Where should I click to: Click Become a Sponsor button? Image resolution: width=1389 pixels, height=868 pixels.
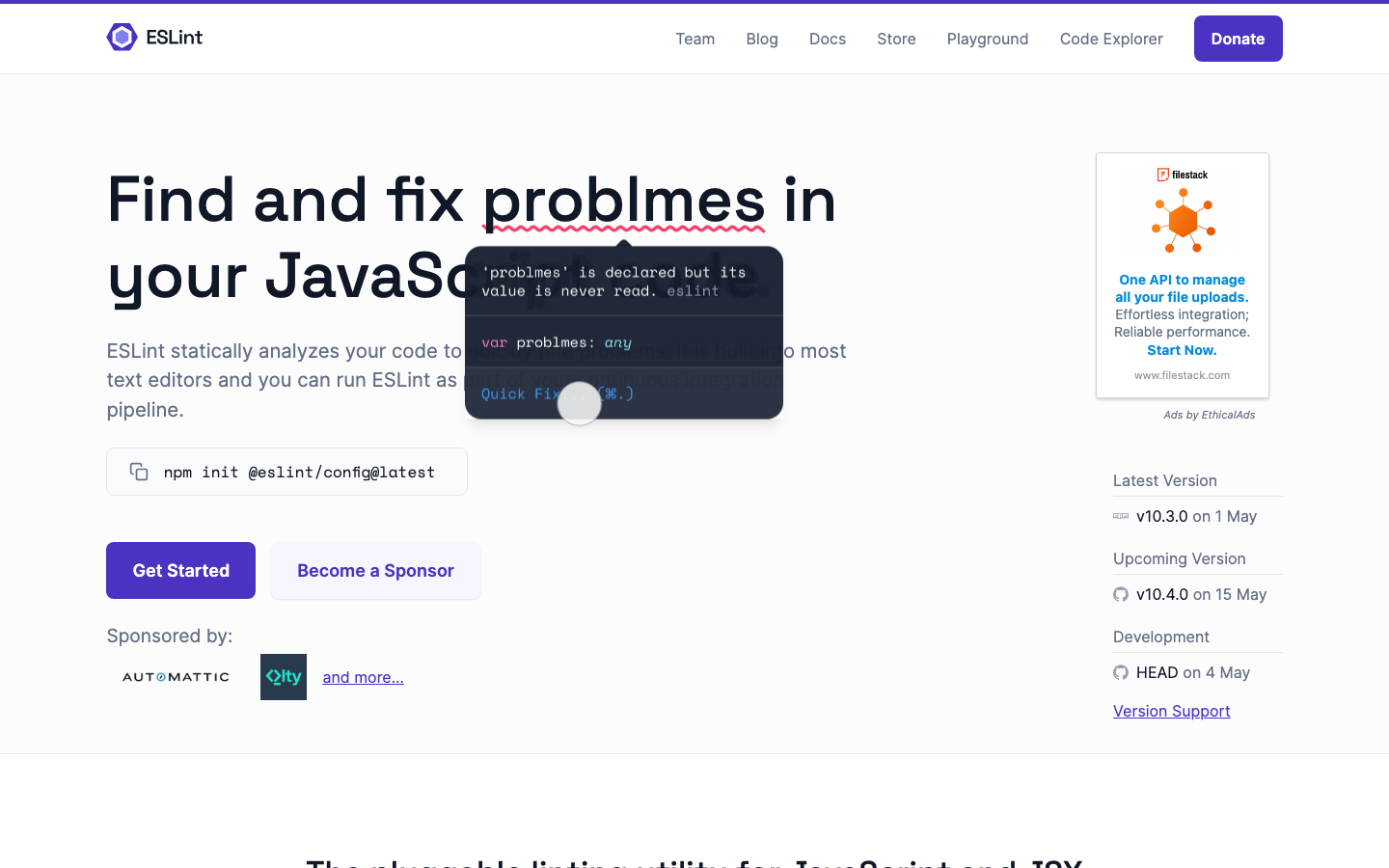point(375,570)
